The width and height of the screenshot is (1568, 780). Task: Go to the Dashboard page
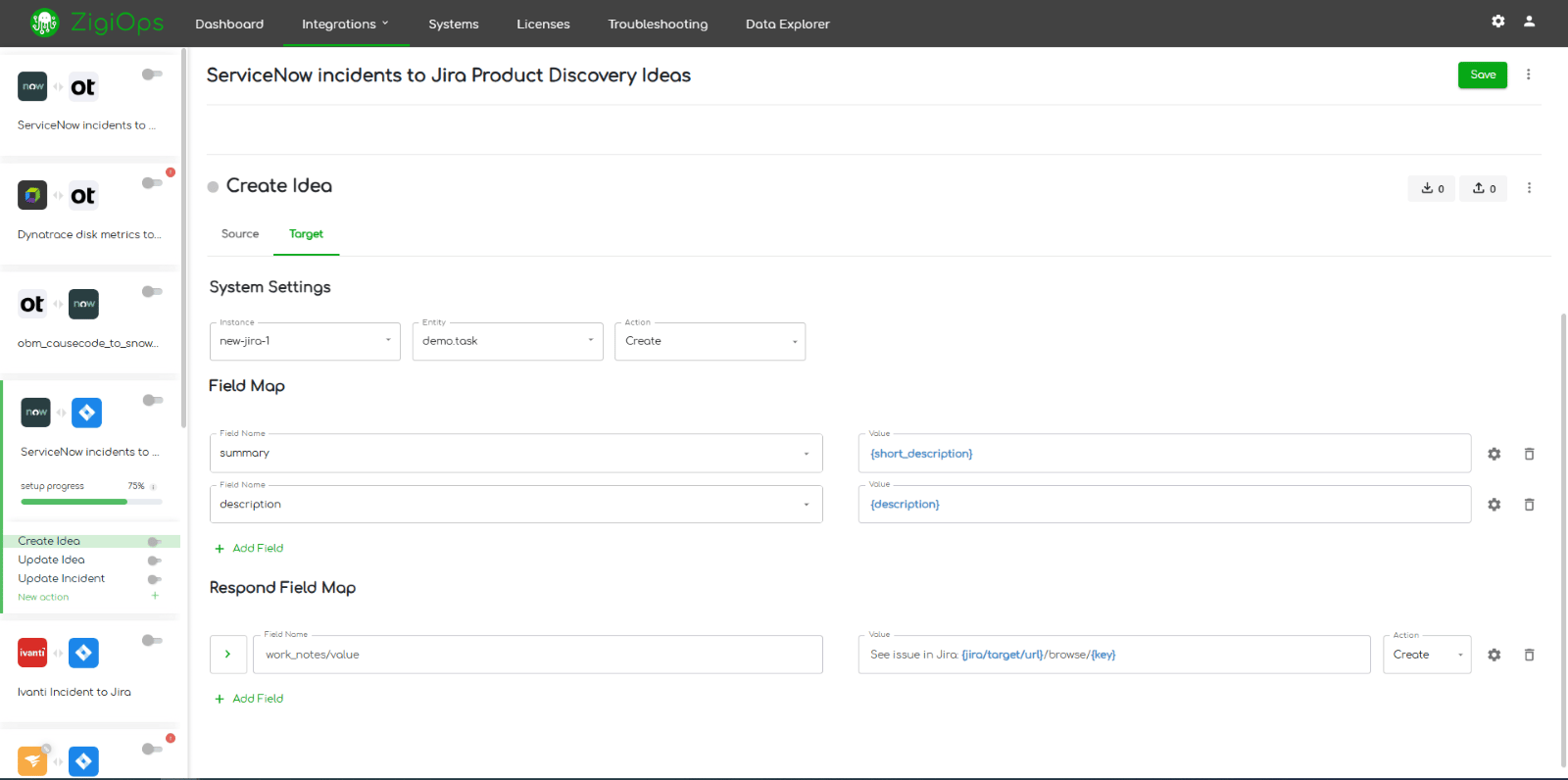click(x=229, y=24)
